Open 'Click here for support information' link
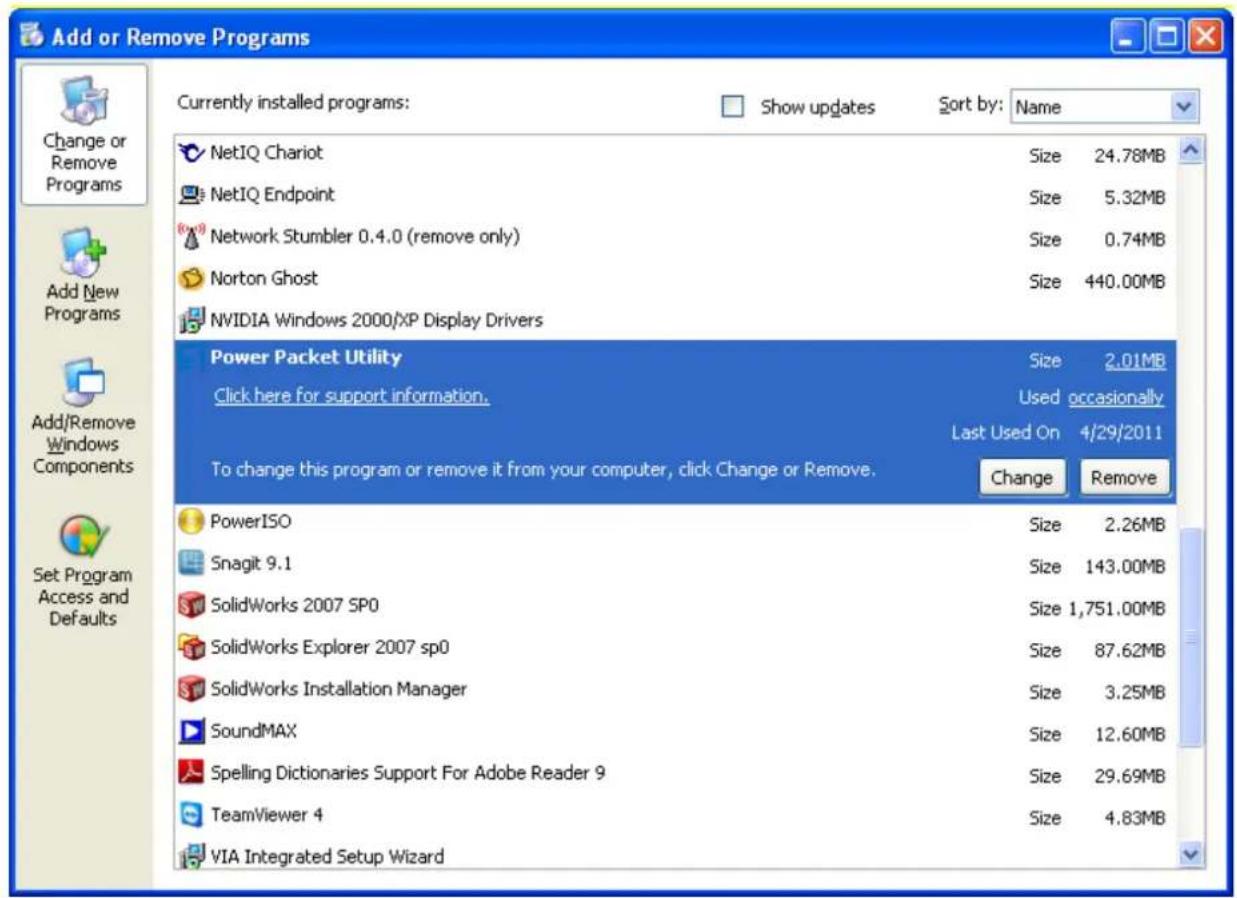 point(351,396)
